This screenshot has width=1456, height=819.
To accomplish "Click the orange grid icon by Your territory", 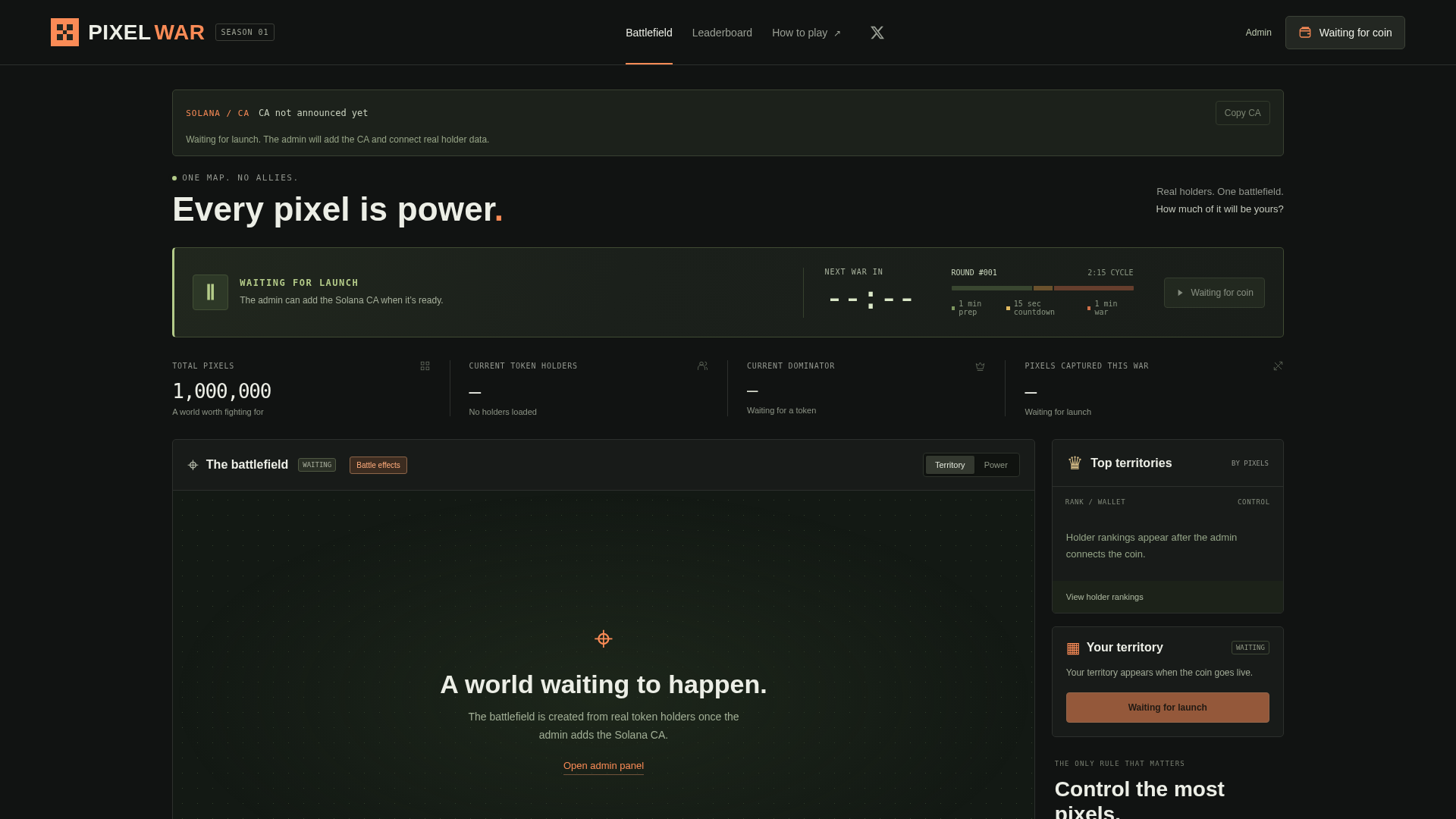I will click(x=1073, y=648).
